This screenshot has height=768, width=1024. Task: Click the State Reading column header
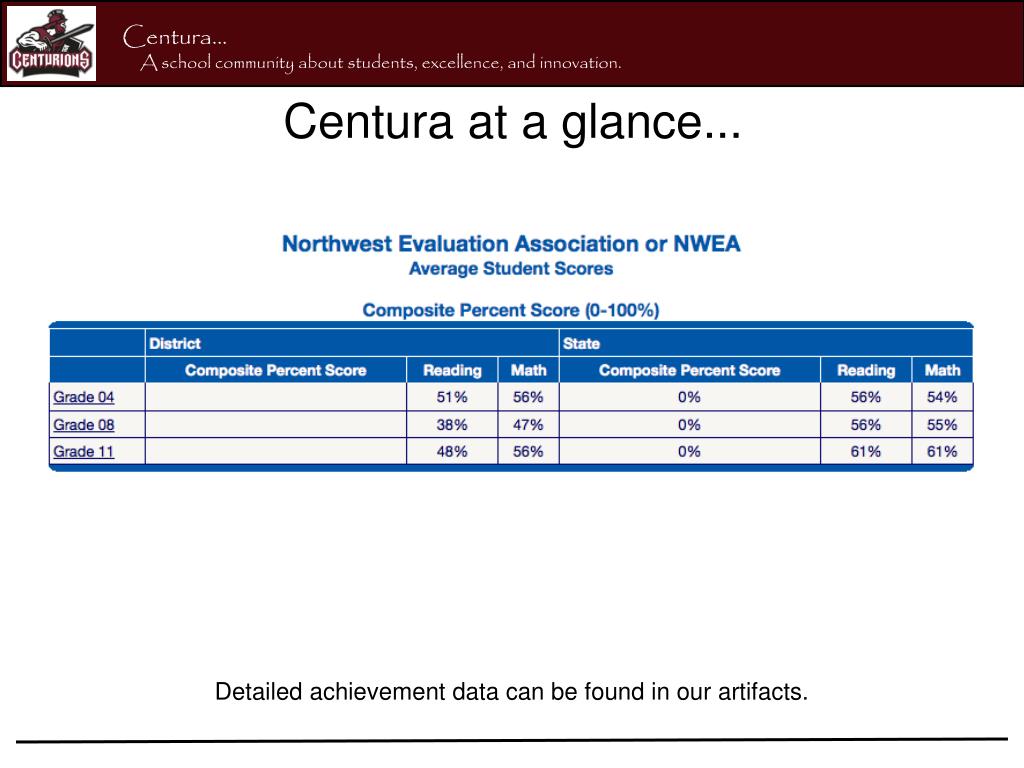(x=866, y=370)
